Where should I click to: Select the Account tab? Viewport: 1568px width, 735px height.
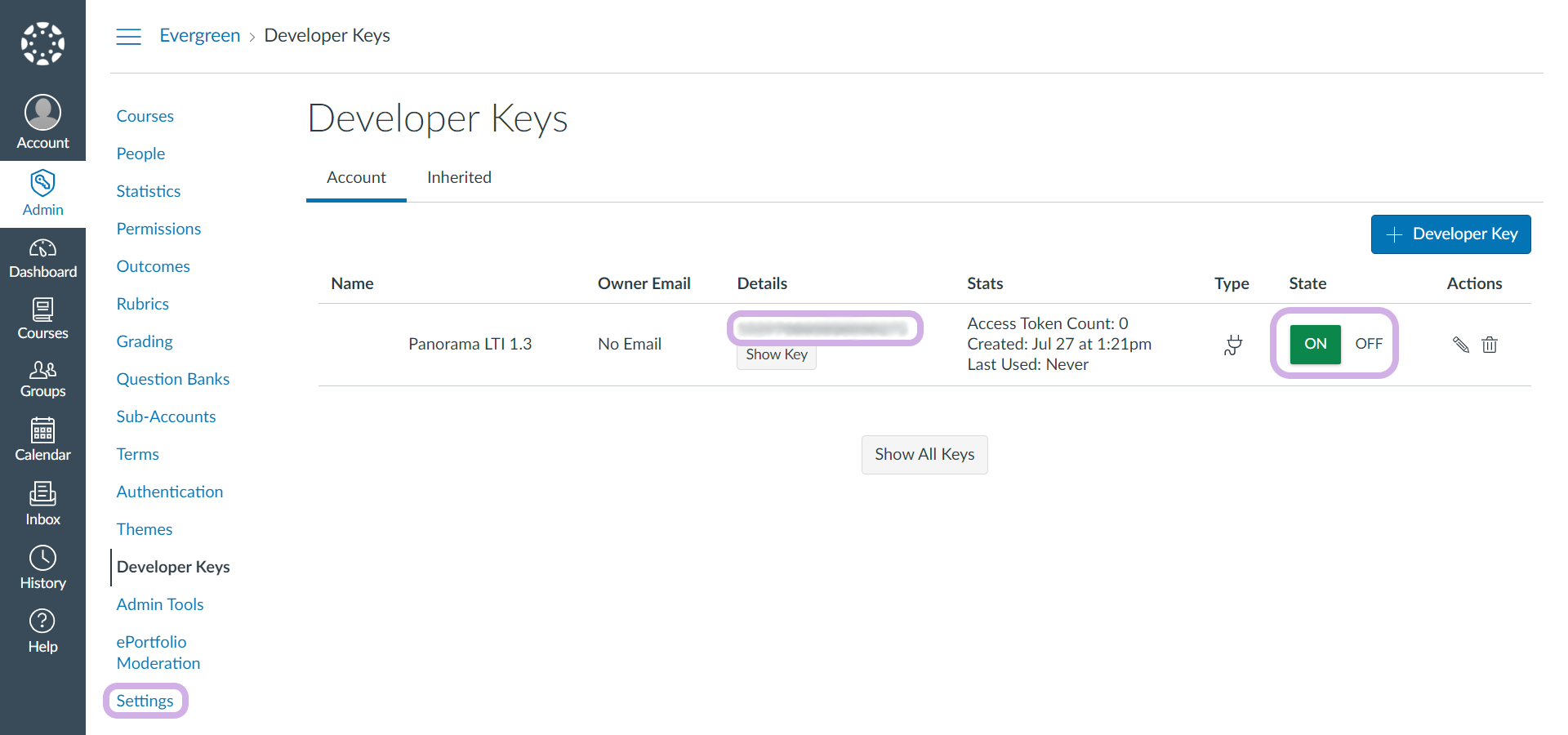(x=356, y=177)
